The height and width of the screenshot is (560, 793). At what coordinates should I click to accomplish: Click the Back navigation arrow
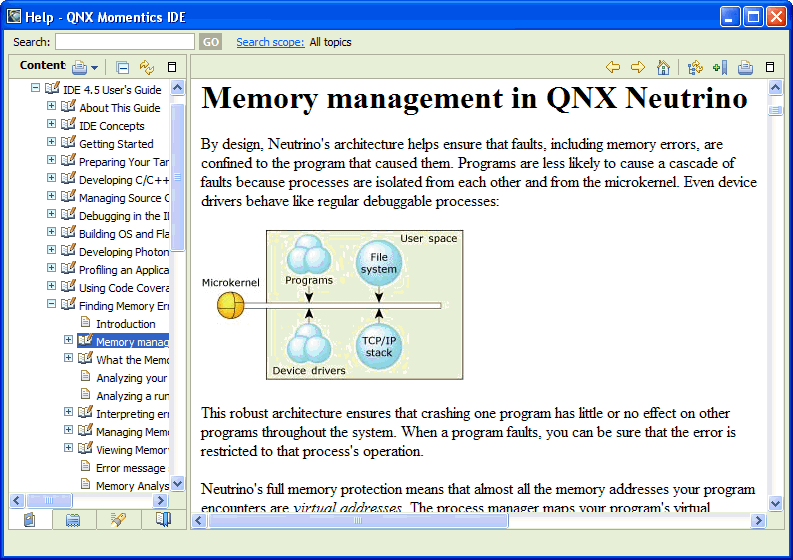coord(613,68)
